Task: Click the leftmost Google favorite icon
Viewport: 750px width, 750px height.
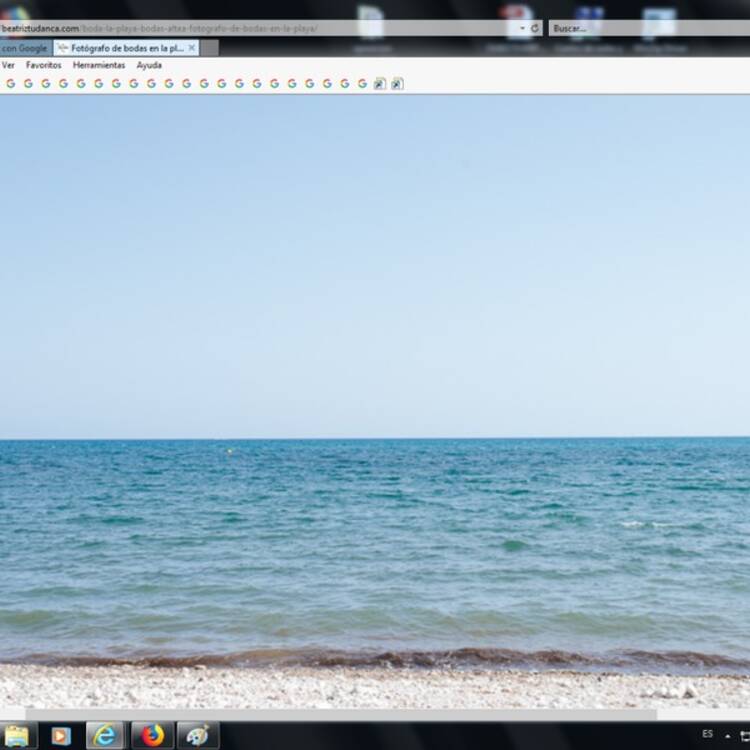Action: coord(11,84)
